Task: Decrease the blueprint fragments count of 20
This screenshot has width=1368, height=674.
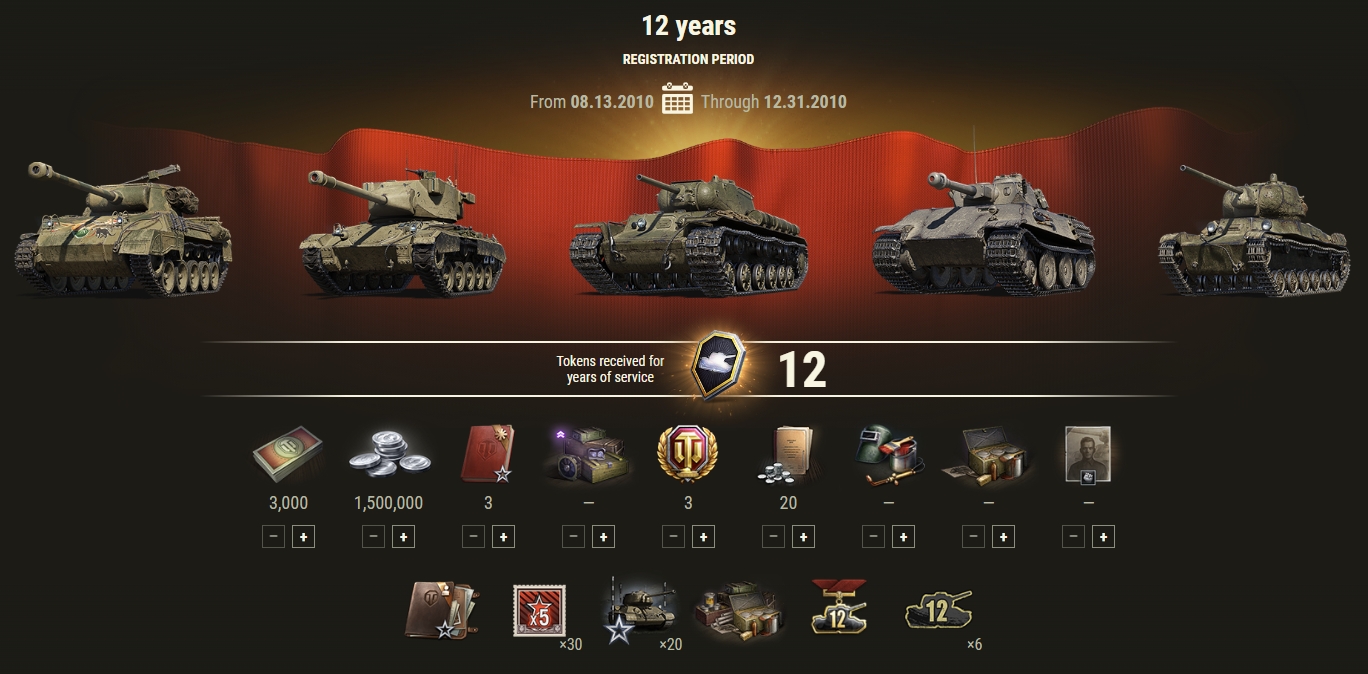Action: 773,537
